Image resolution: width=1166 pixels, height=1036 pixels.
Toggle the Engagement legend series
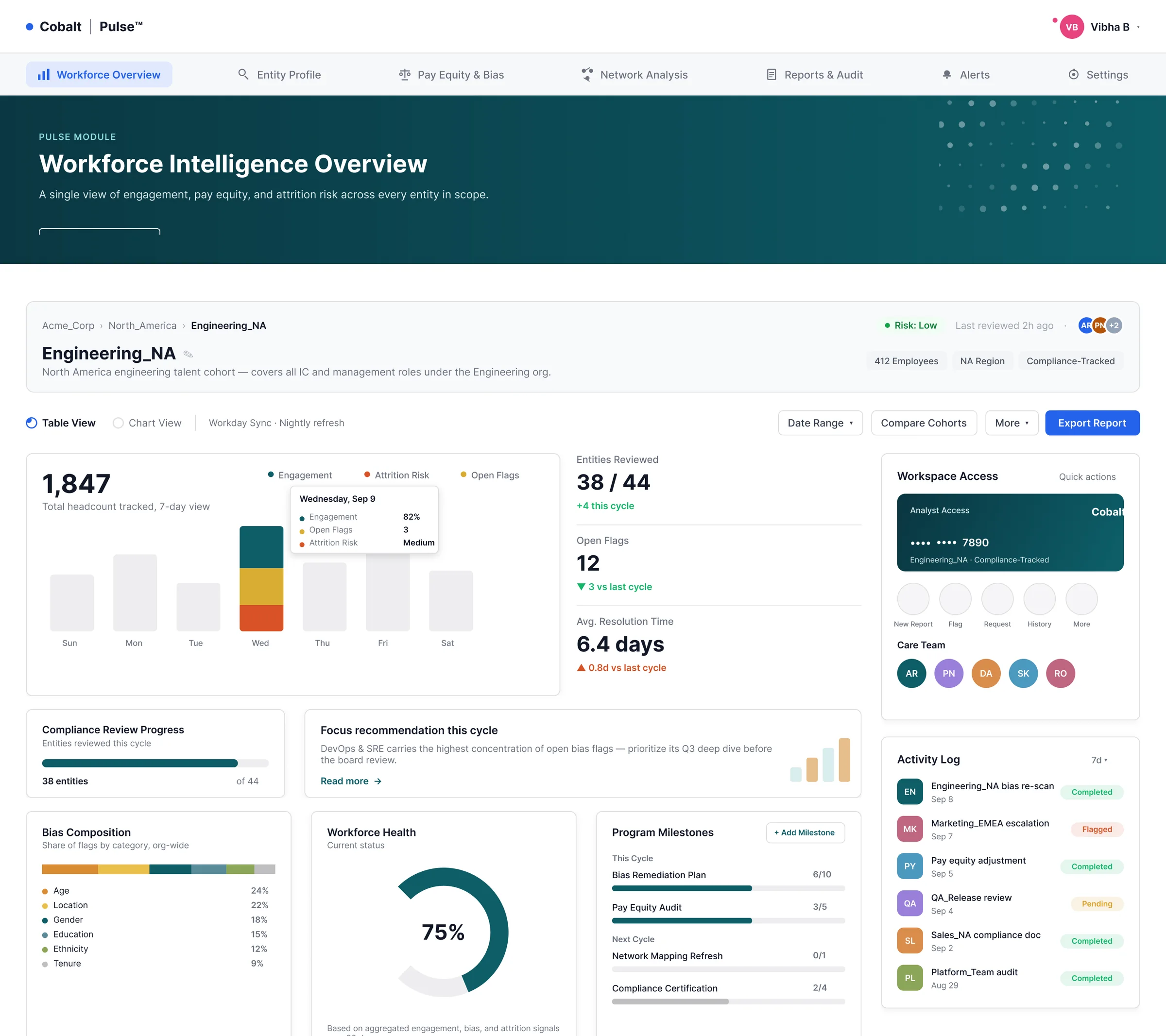pyautogui.click(x=300, y=475)
